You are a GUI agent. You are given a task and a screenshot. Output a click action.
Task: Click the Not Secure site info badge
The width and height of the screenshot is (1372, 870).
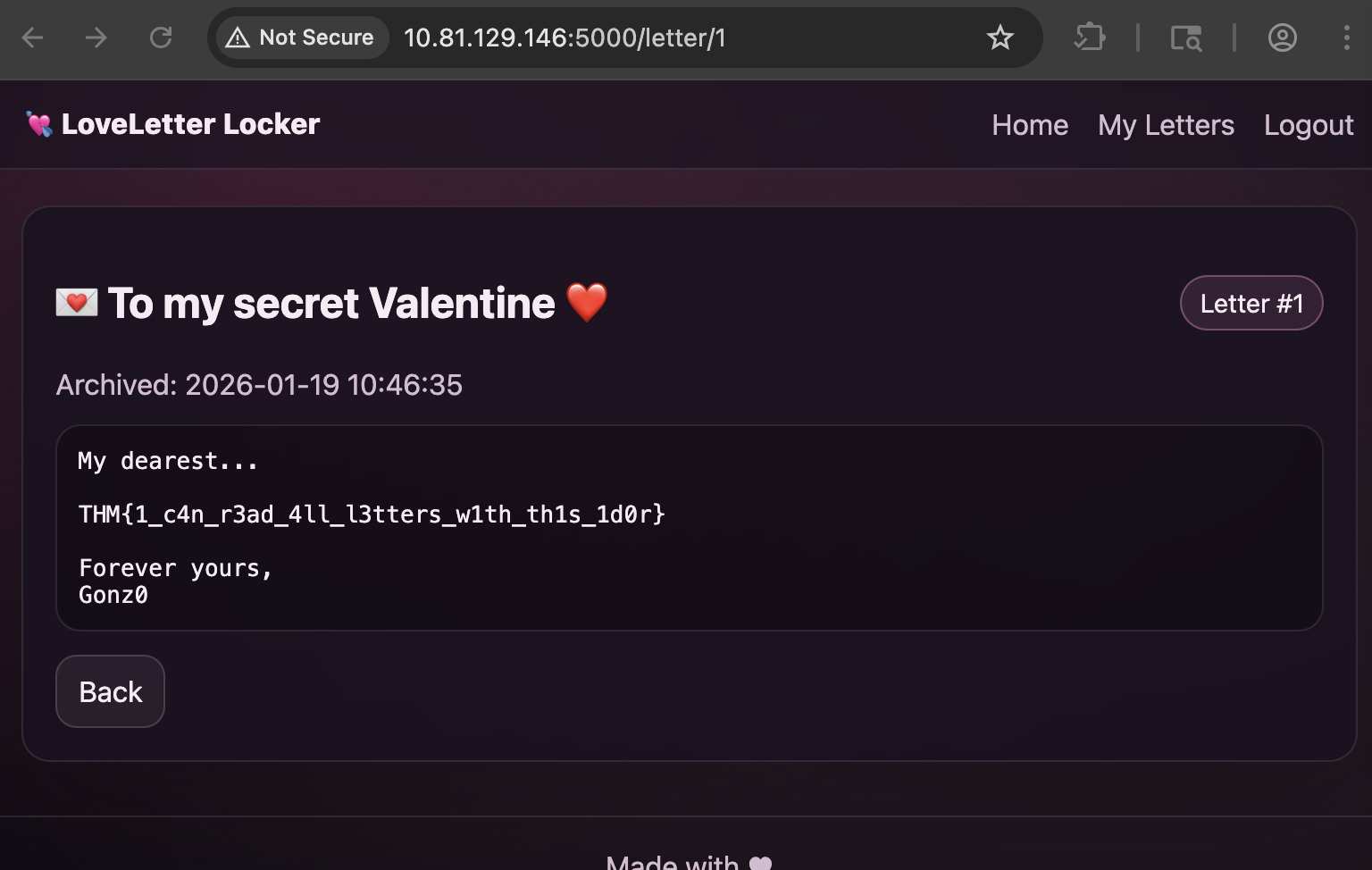[301, 38]
